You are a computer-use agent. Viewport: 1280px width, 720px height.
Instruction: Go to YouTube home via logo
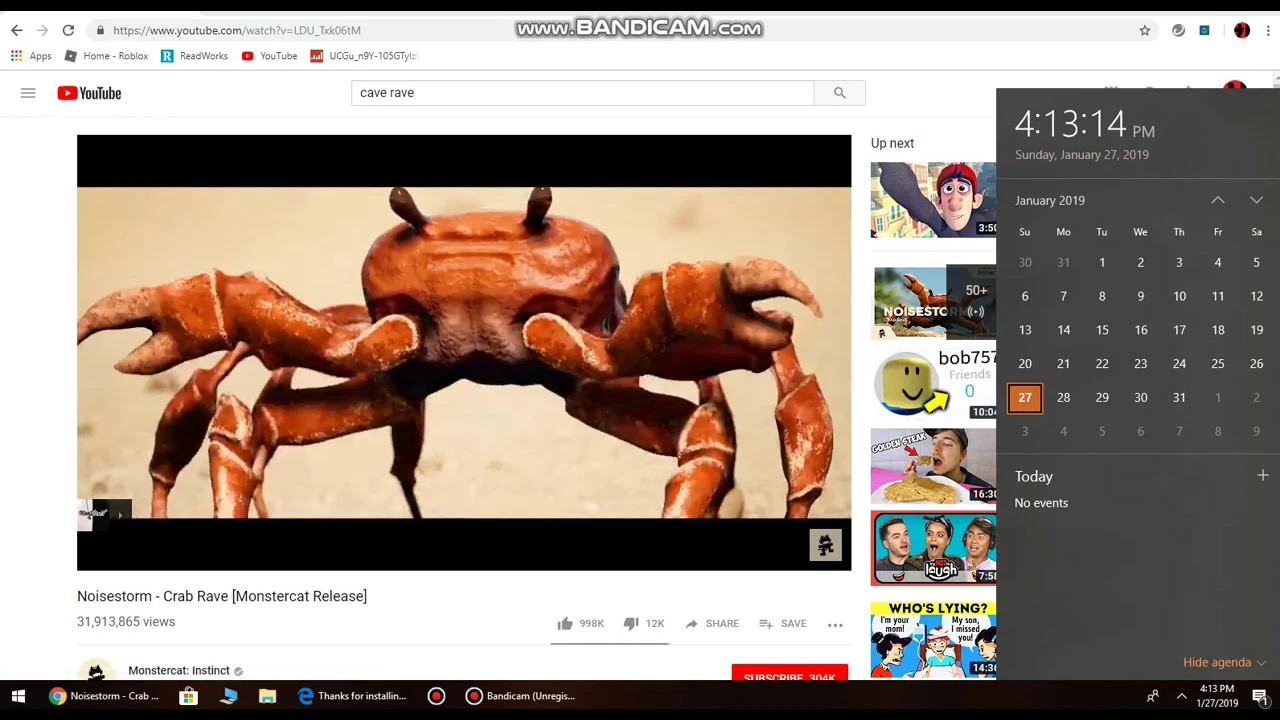[x=89, y=93]
